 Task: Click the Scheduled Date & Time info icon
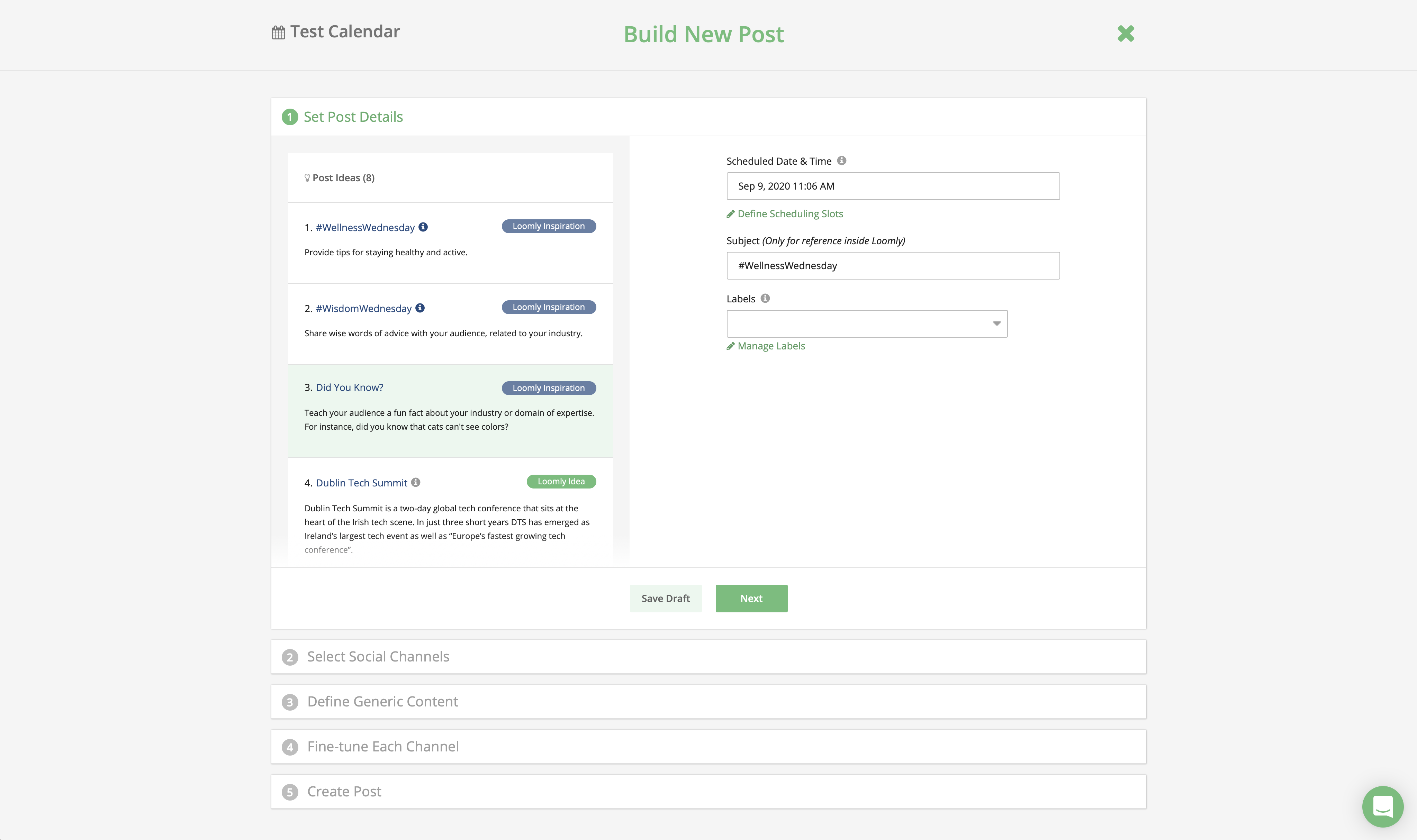pos(842,161)
